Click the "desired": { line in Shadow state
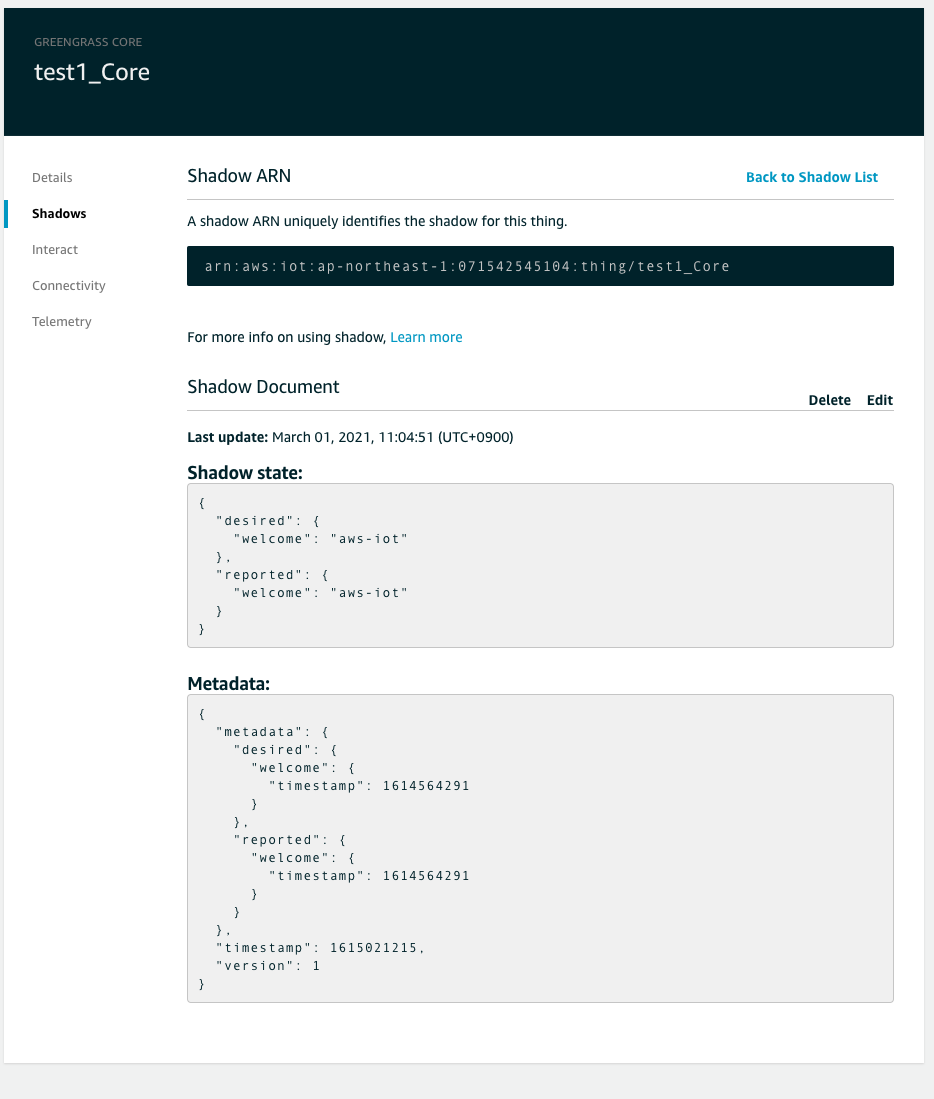 [268, 521]
